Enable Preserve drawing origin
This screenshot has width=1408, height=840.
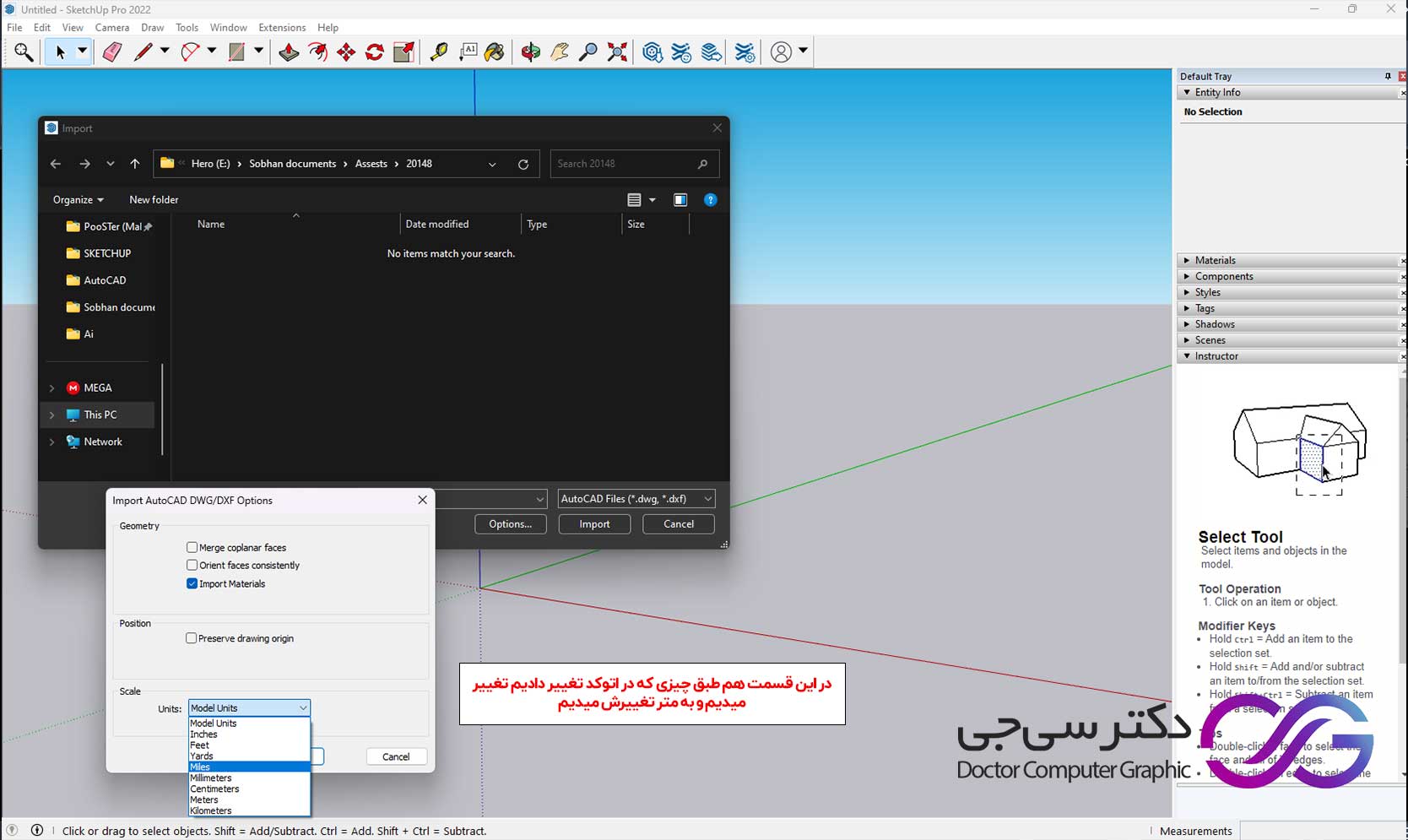point(191,638)
